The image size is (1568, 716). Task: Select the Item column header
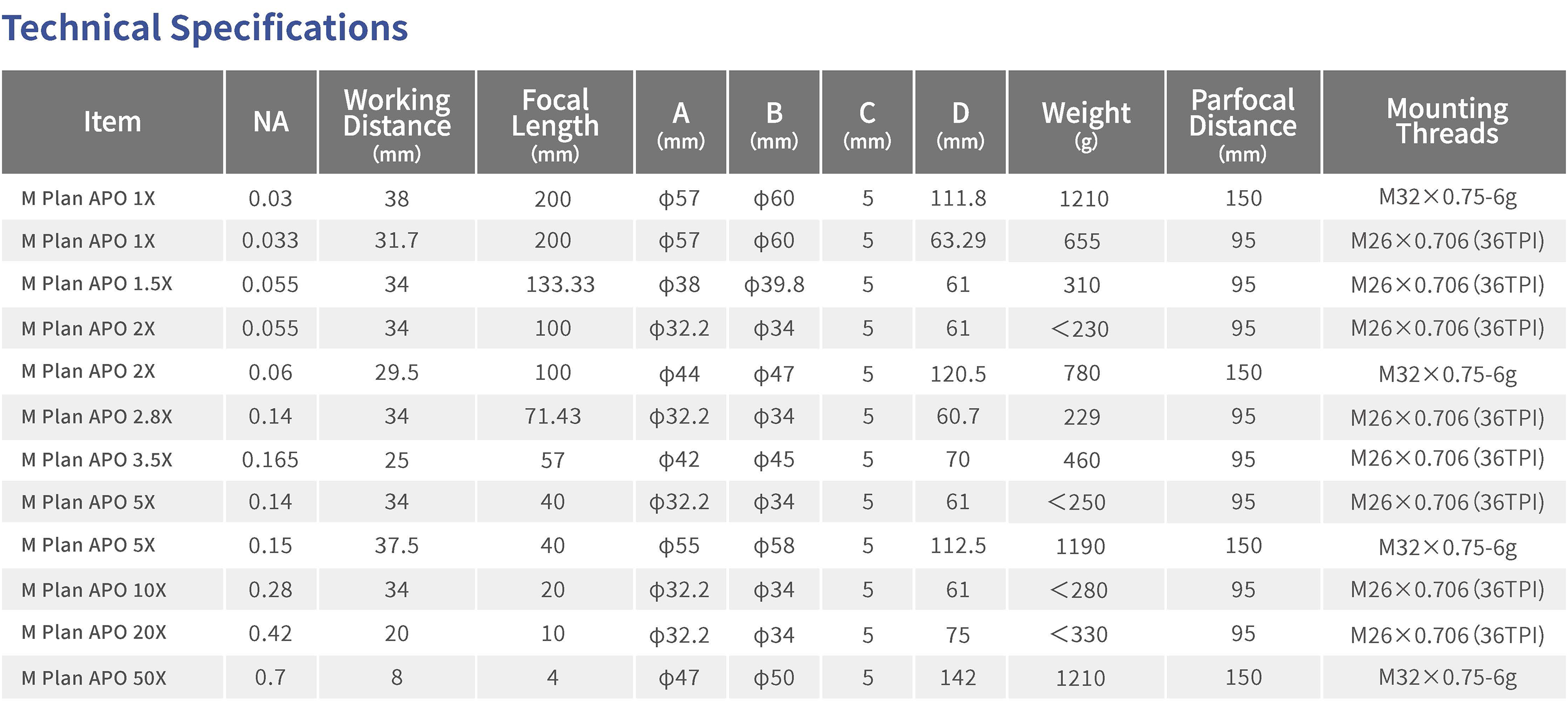[113, 122]
